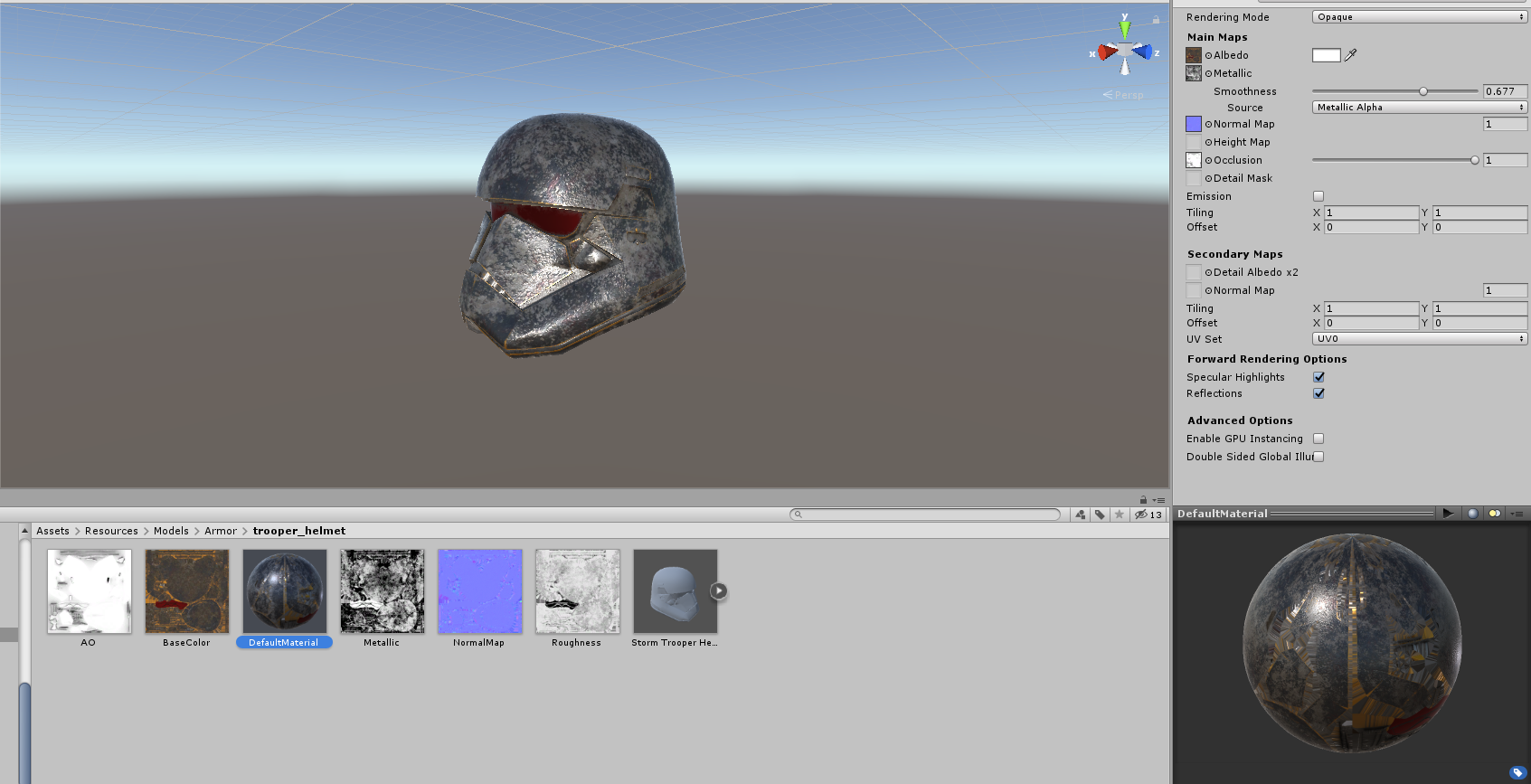The height and width of the screenshot is (784, 1531).
Task: Open the Rendering Mode dropdown
Action: click(x=1420, y=17)
